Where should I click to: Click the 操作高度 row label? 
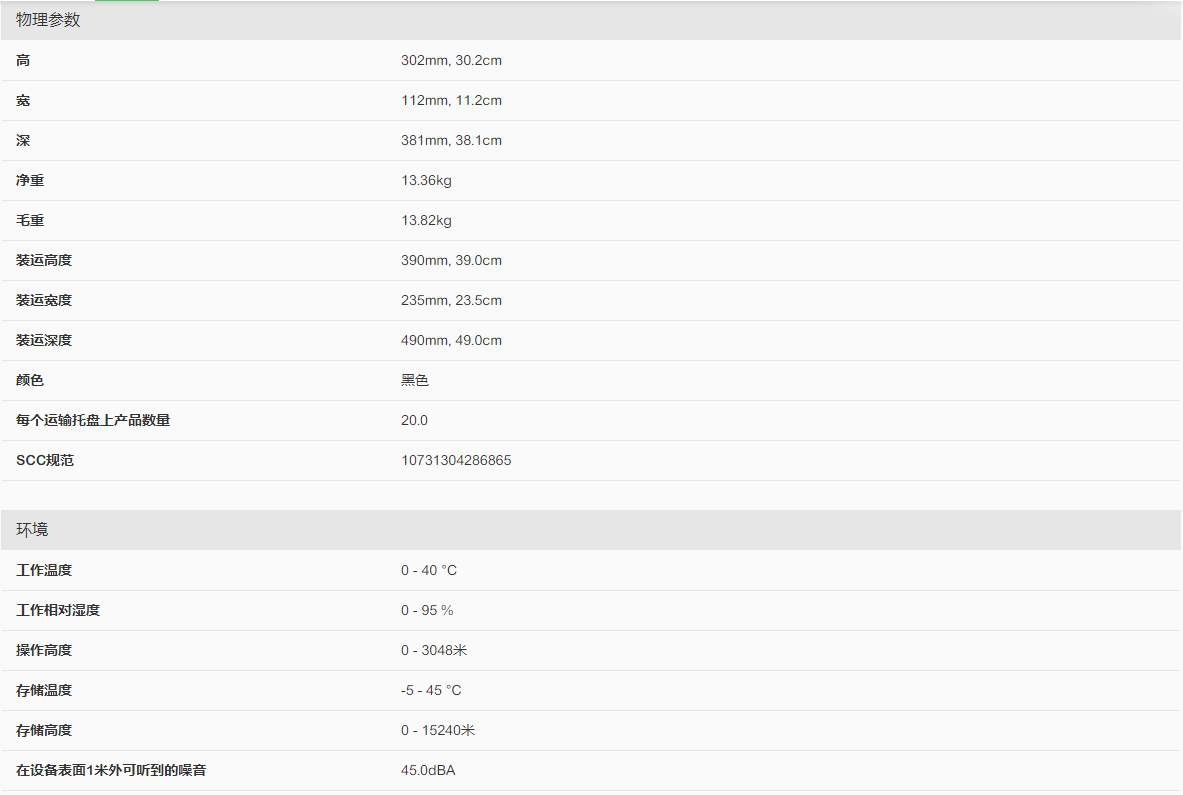[x=44, y=650]
